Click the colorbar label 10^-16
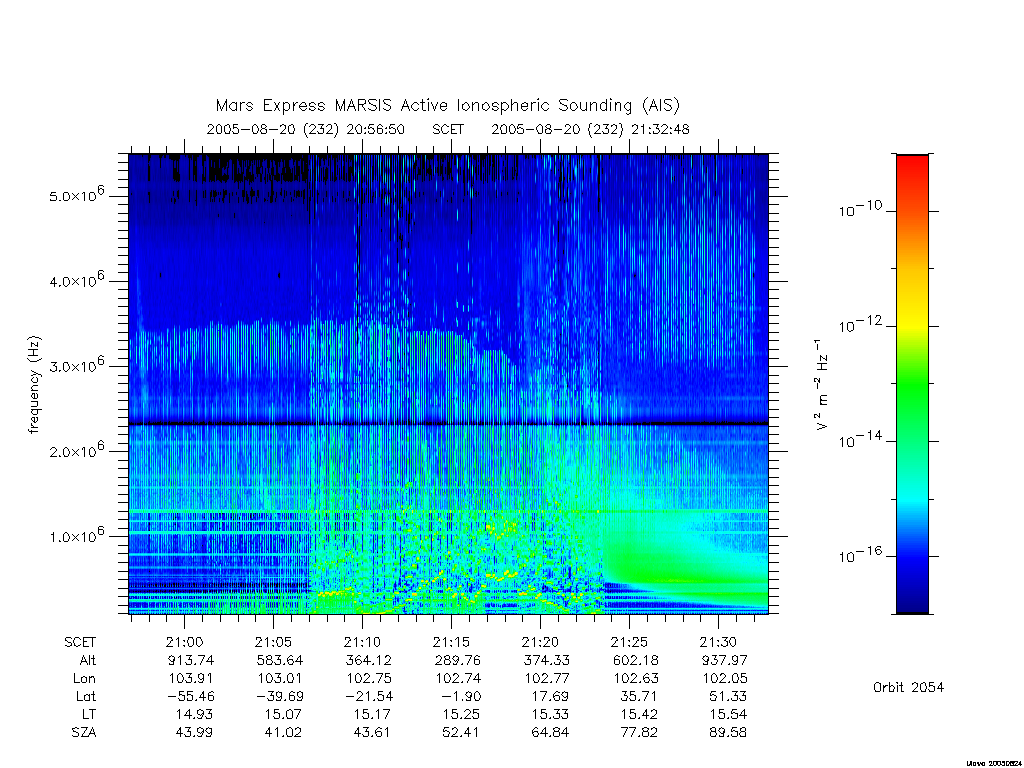 point(860,554)
